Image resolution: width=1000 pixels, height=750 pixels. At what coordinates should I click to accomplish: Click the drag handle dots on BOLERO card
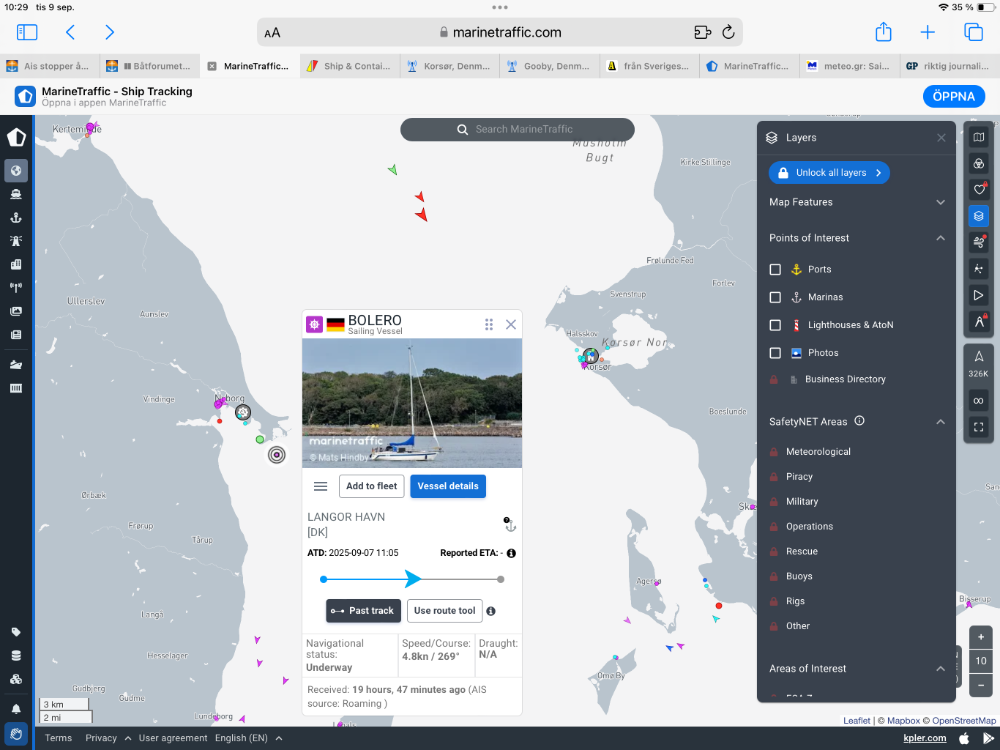coord(489,325)
